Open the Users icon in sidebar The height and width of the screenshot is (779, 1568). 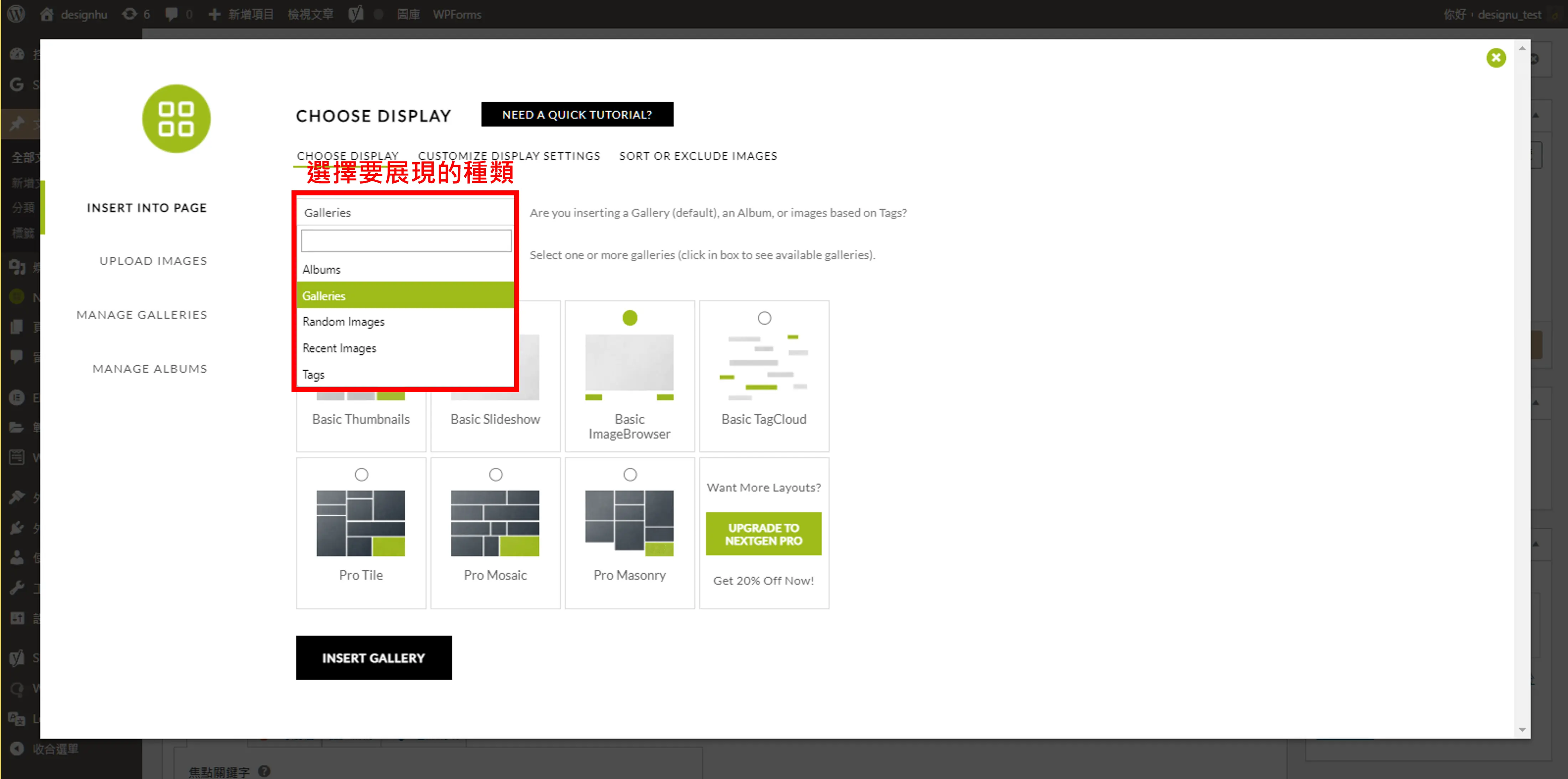click(x=17, y=557)
